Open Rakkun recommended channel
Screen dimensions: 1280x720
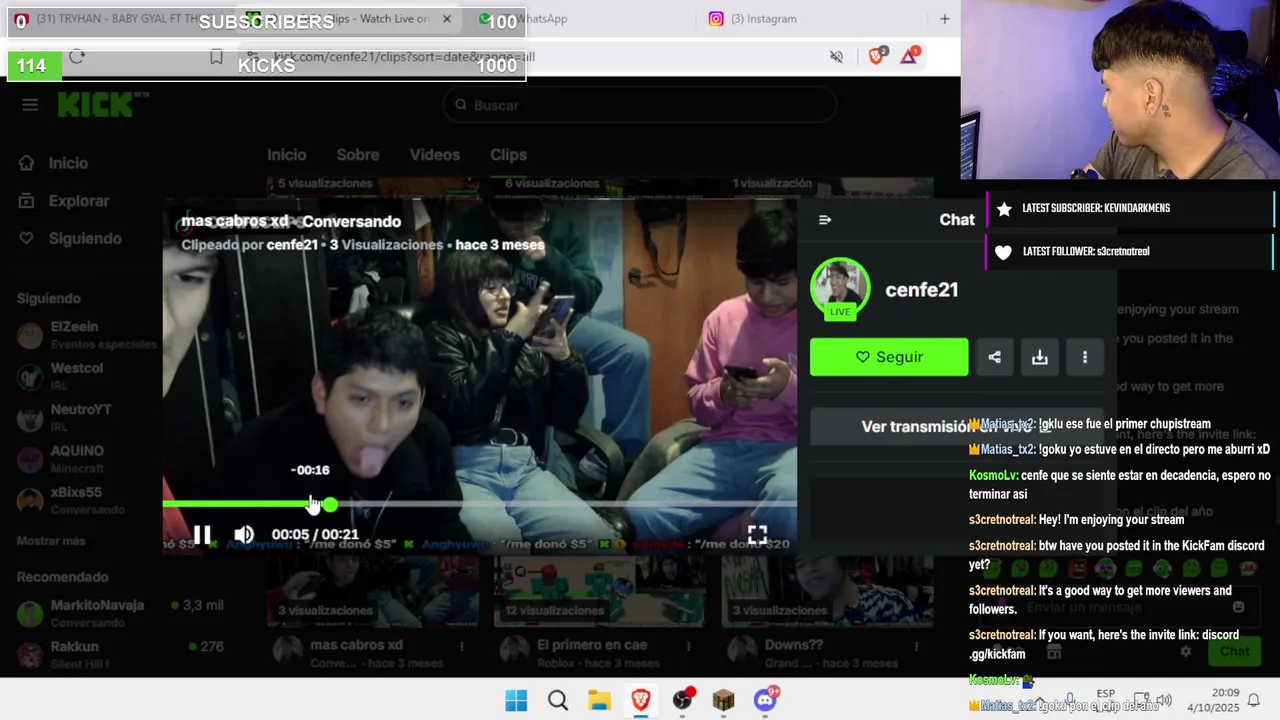[120, 653]
